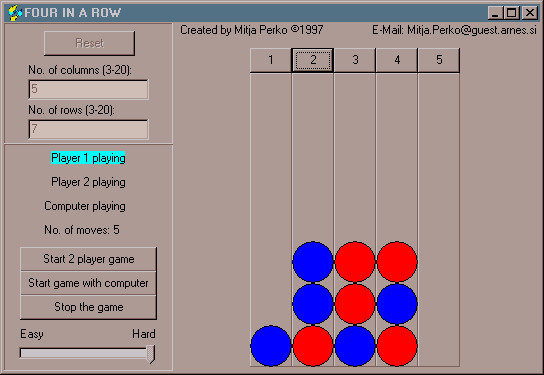Click the blue disc in column 1
The image size is (544, 375).
click(x=271, y=346)
